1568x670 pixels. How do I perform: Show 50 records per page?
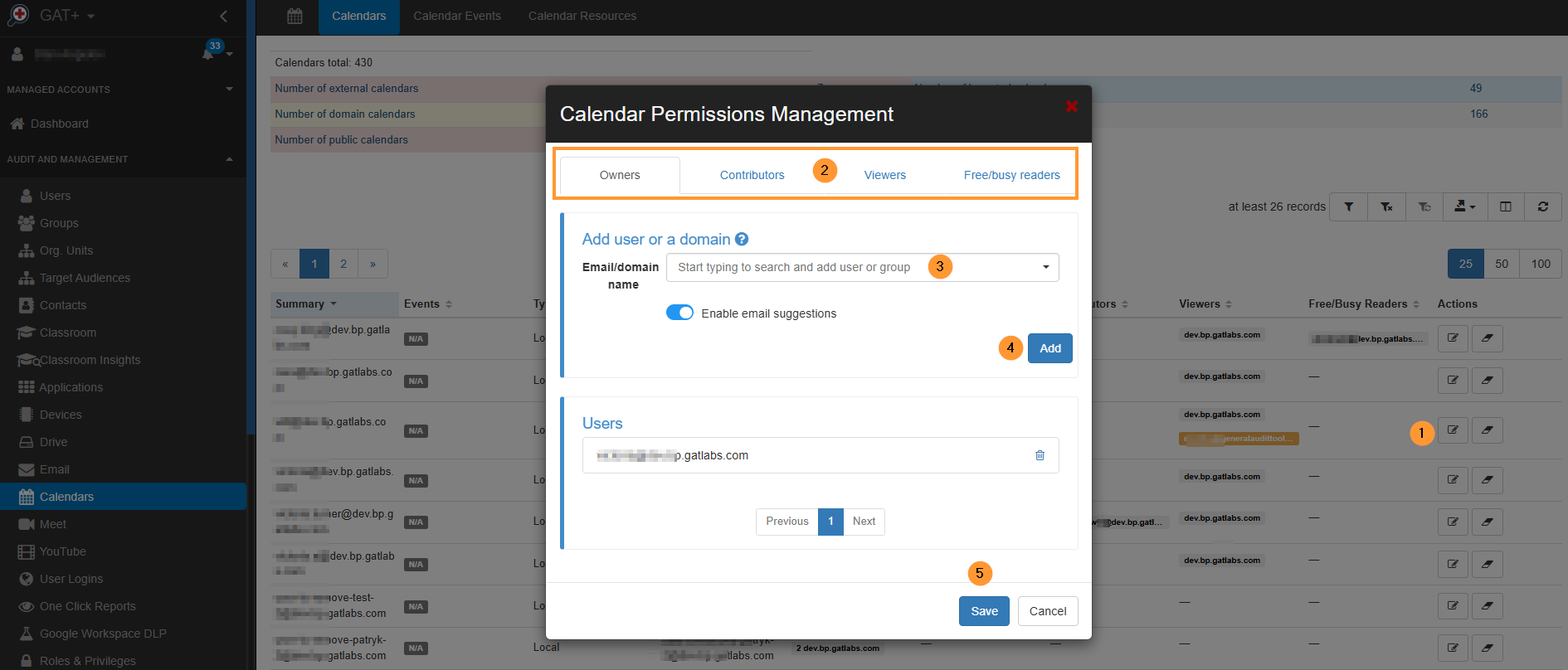click(x=1502, y=264)
